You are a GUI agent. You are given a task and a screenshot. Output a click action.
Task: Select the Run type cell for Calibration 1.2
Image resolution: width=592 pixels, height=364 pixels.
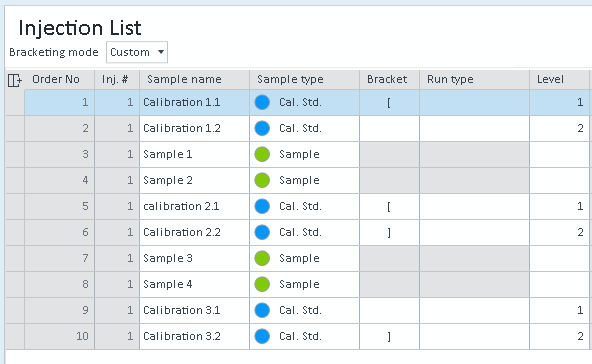coord(474,128)
